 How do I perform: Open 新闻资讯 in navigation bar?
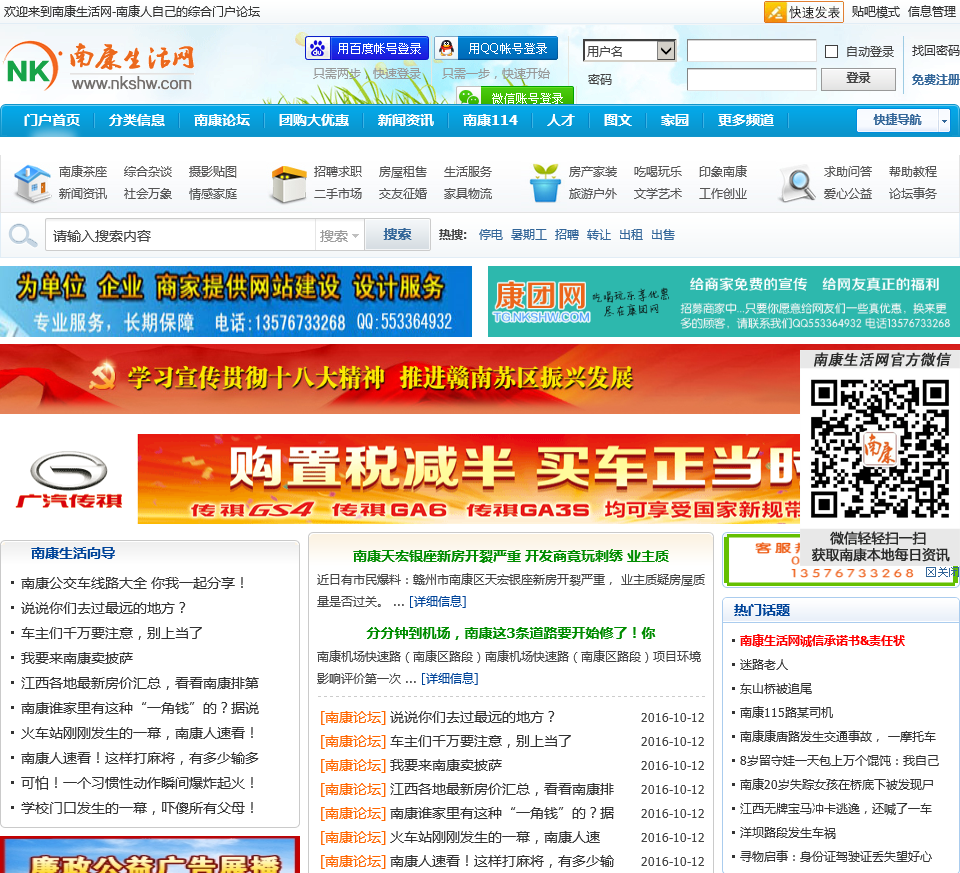[405, 120]
